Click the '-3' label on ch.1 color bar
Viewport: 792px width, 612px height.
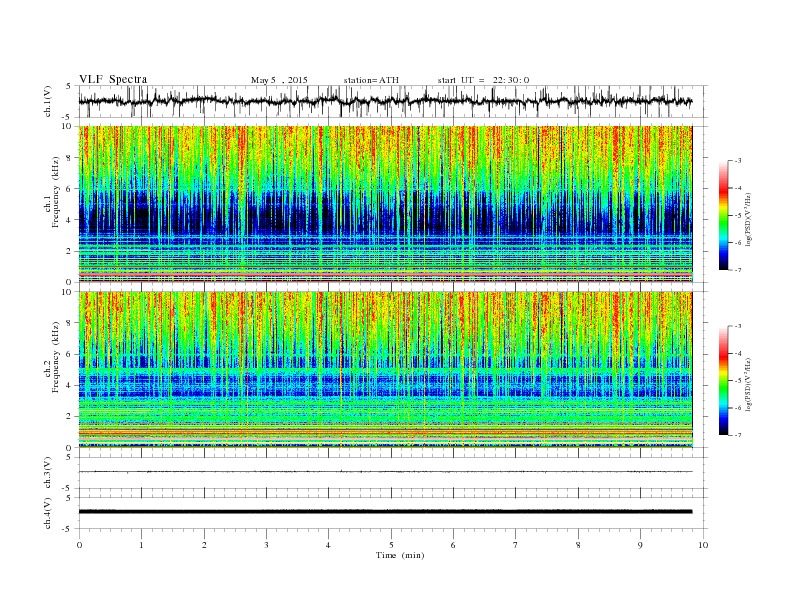click(x=738, y=161)
